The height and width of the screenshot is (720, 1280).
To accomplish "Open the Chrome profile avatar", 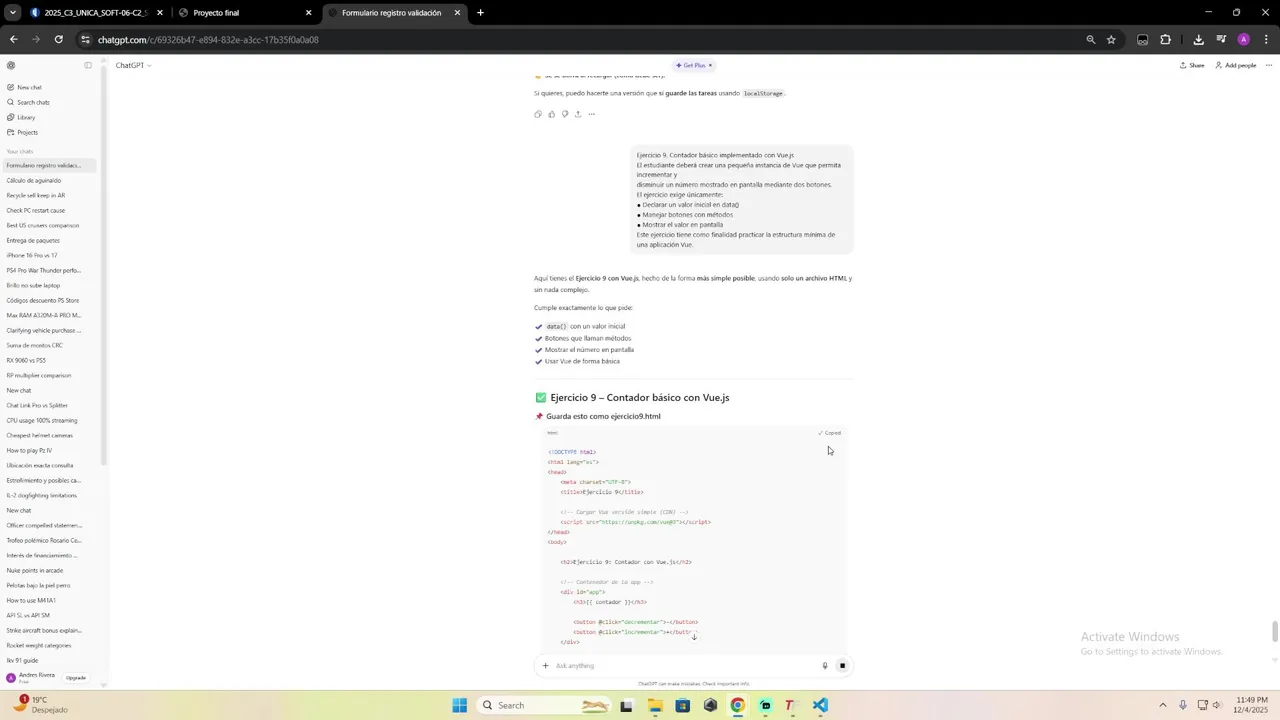I will 1244,40.
